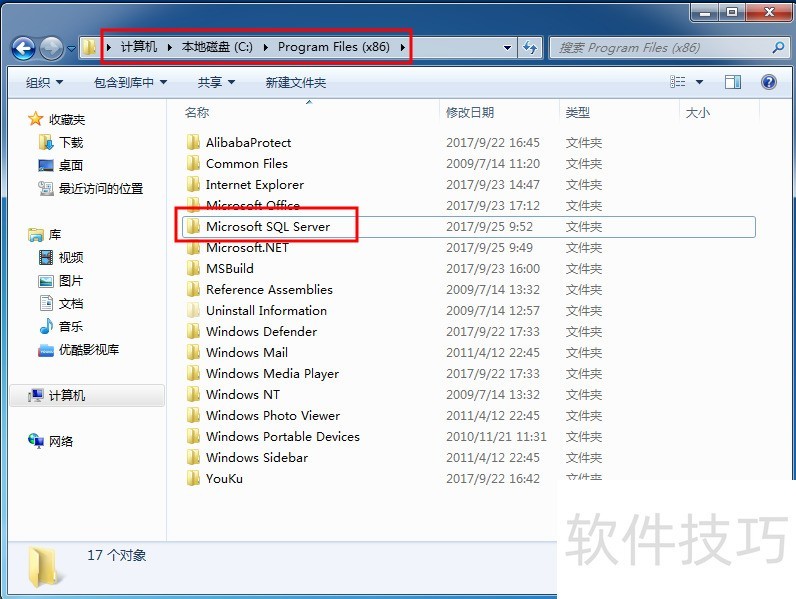Screen dimensions: 796x599
Task: Open the 共享 menu
Action: pos(216,82)
